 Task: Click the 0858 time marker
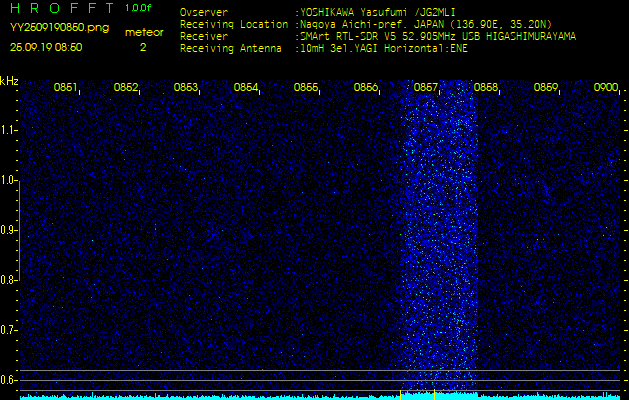click(x=486, y=87)
